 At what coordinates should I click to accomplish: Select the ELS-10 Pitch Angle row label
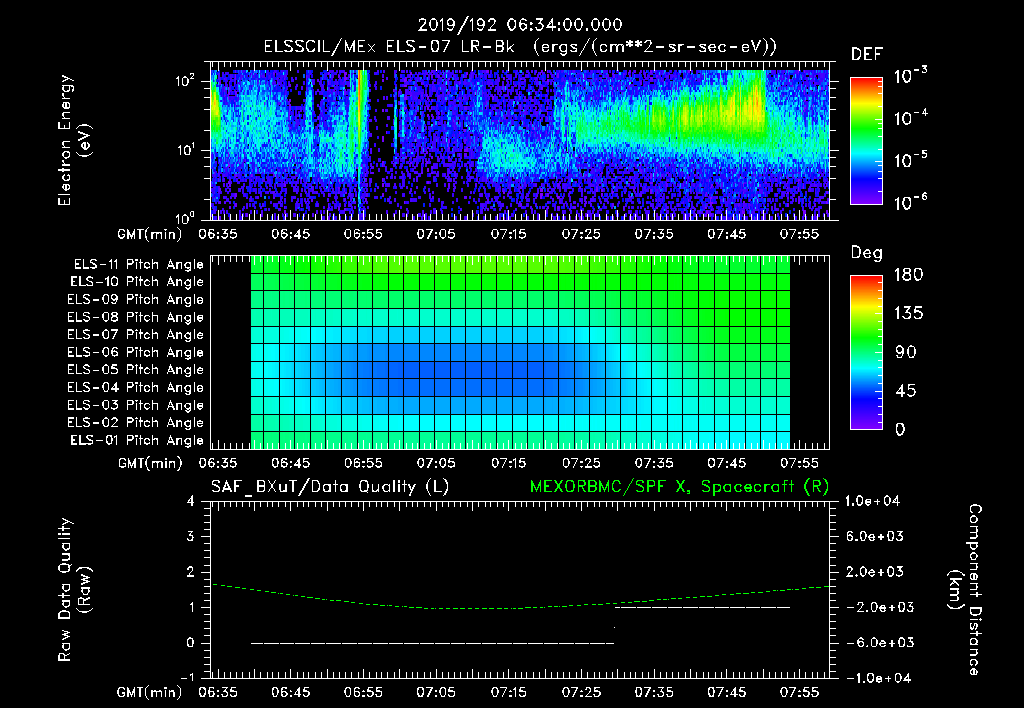[x=137, y=282]
